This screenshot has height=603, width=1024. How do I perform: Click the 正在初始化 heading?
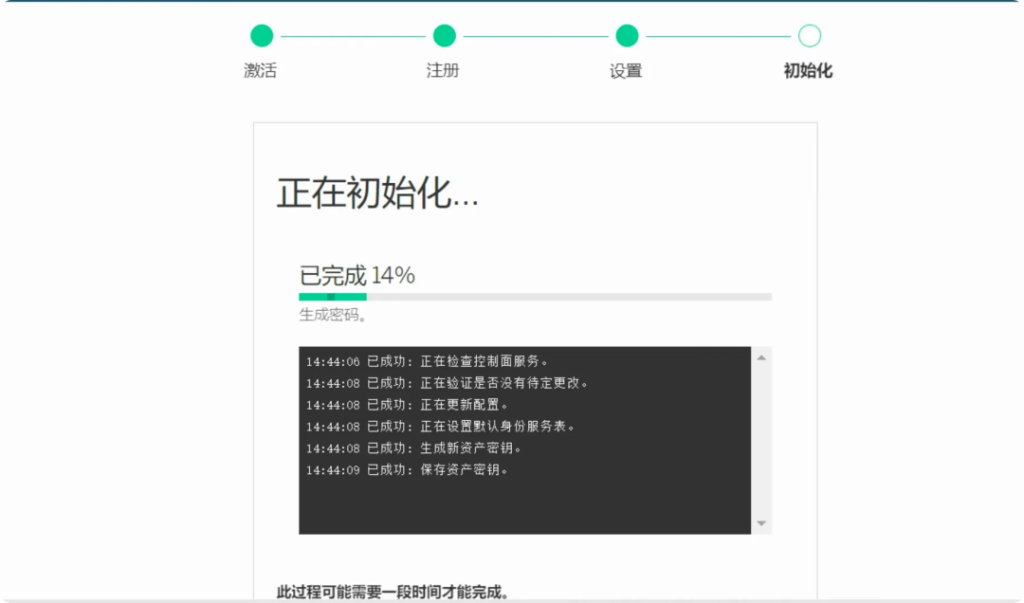pos(377,194)
